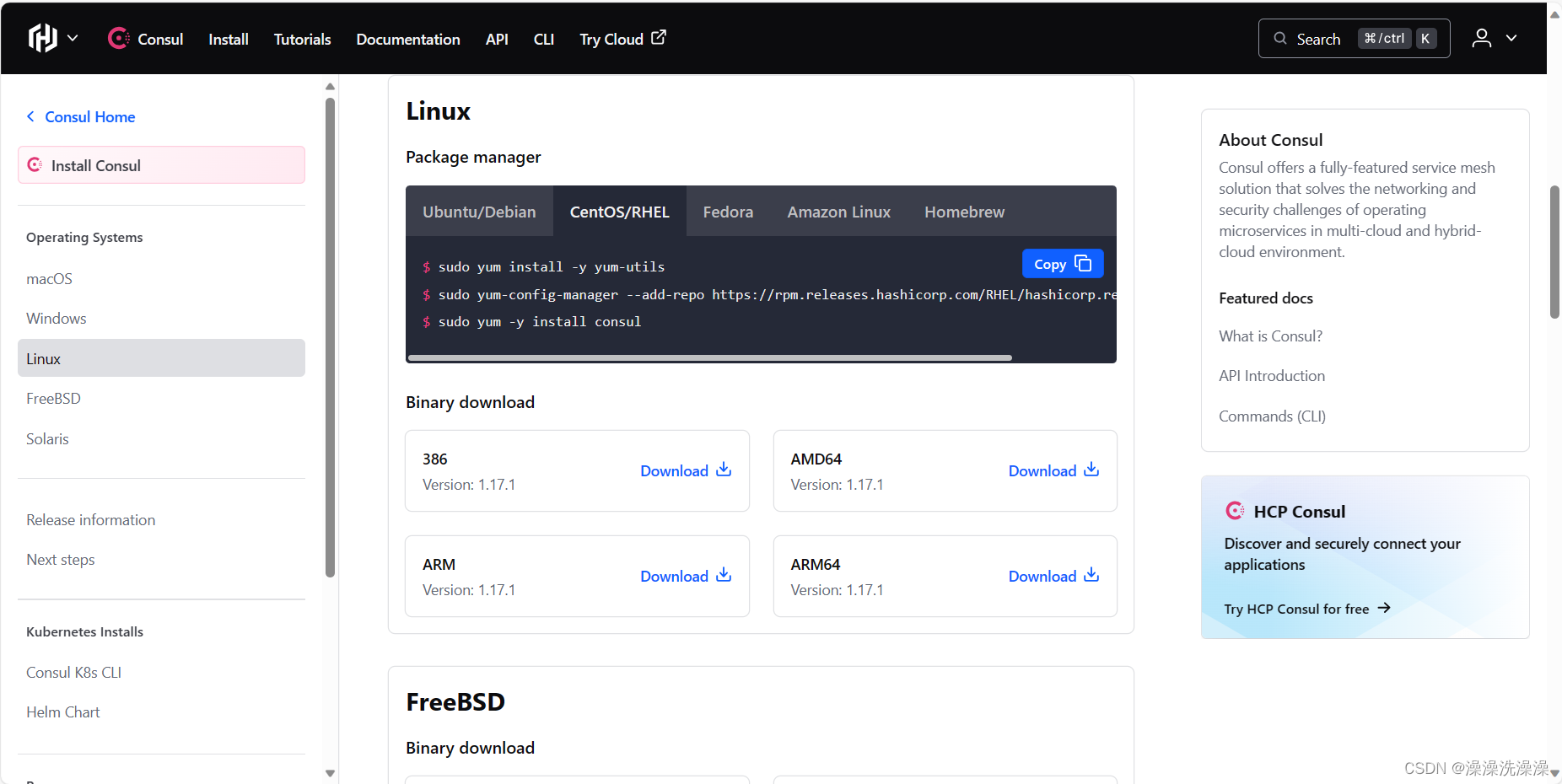Click 'Try HCP Consul for free'
The image size is (1562, 784).
(1295, 608)
